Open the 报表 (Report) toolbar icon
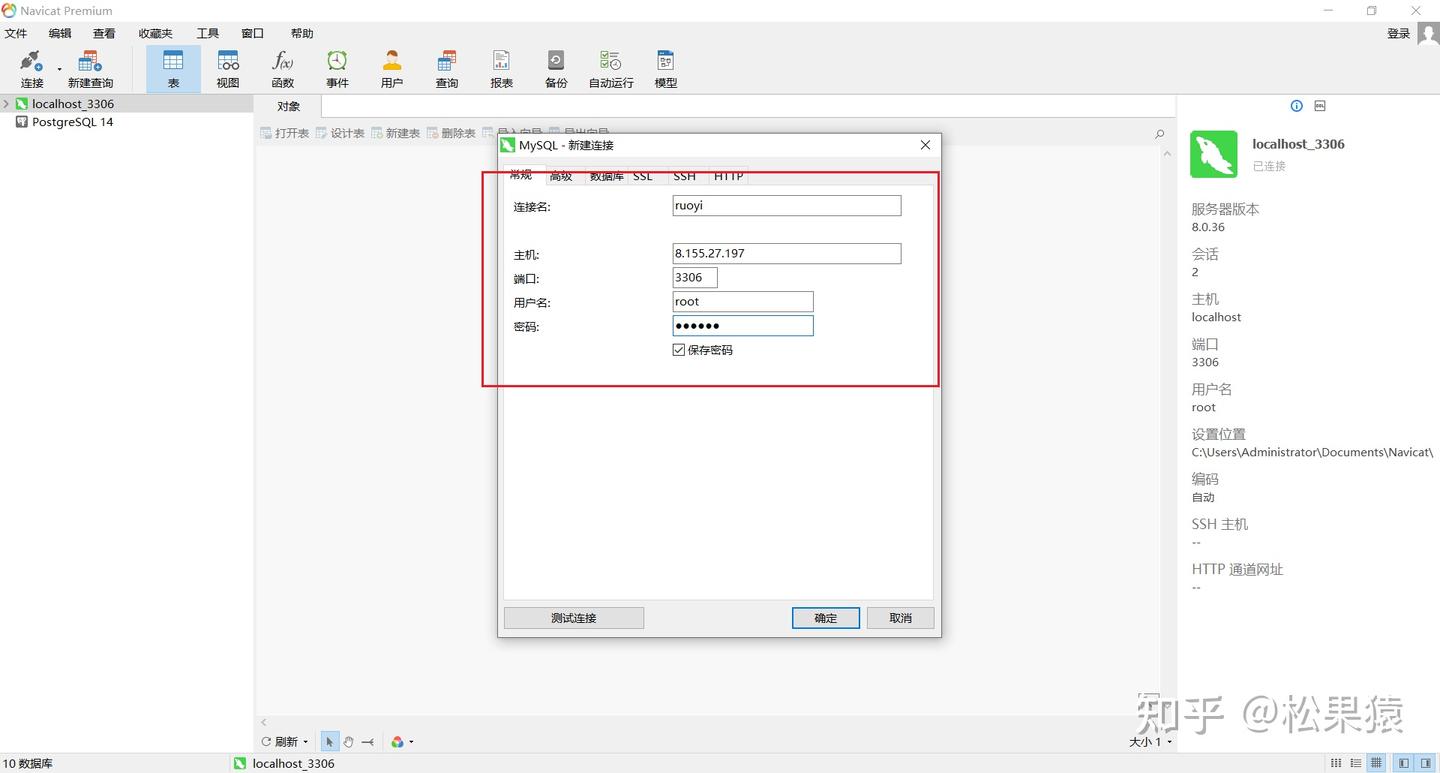Image resolution: width=1440 pixels, height=773 pixels. (502, 69)
